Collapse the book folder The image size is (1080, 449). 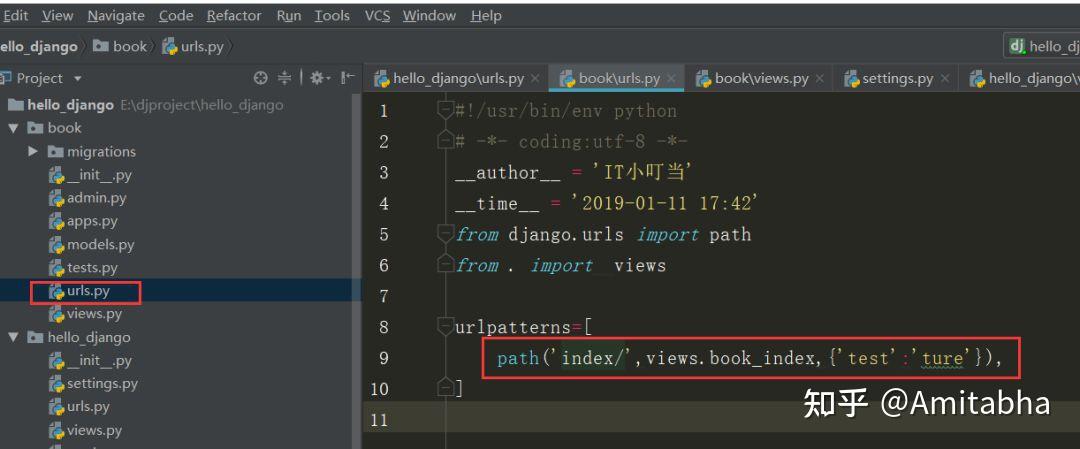(13, 128)
